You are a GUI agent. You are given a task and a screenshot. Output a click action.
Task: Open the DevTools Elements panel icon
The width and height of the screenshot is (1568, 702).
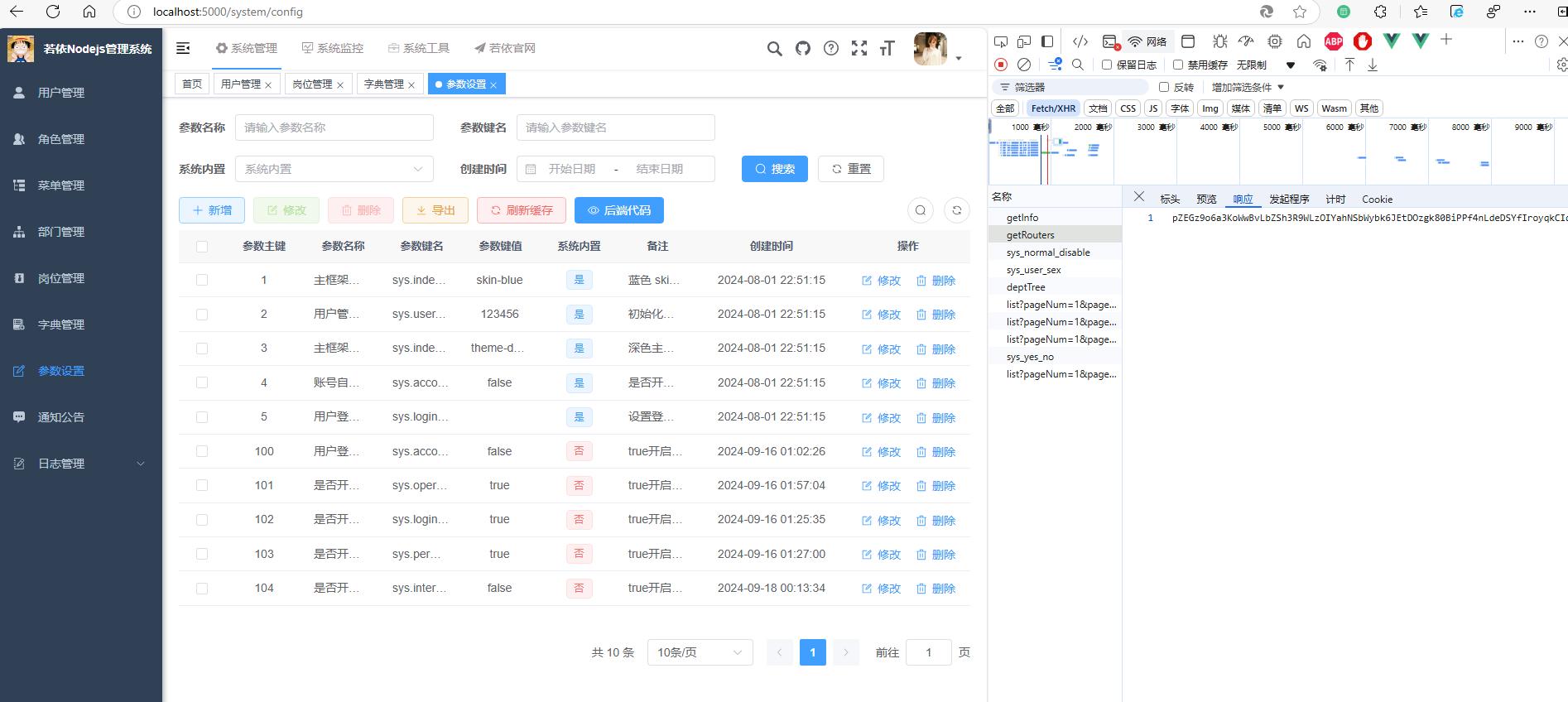pyautogui.click(x=1080, y=41)
